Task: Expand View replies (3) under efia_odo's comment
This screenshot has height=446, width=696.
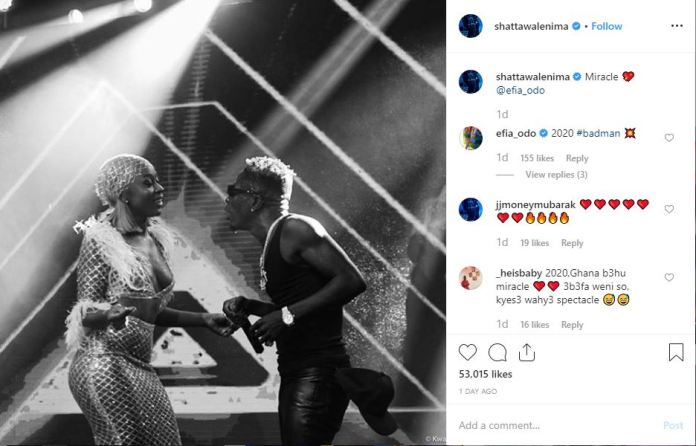Action: point(556,174)
